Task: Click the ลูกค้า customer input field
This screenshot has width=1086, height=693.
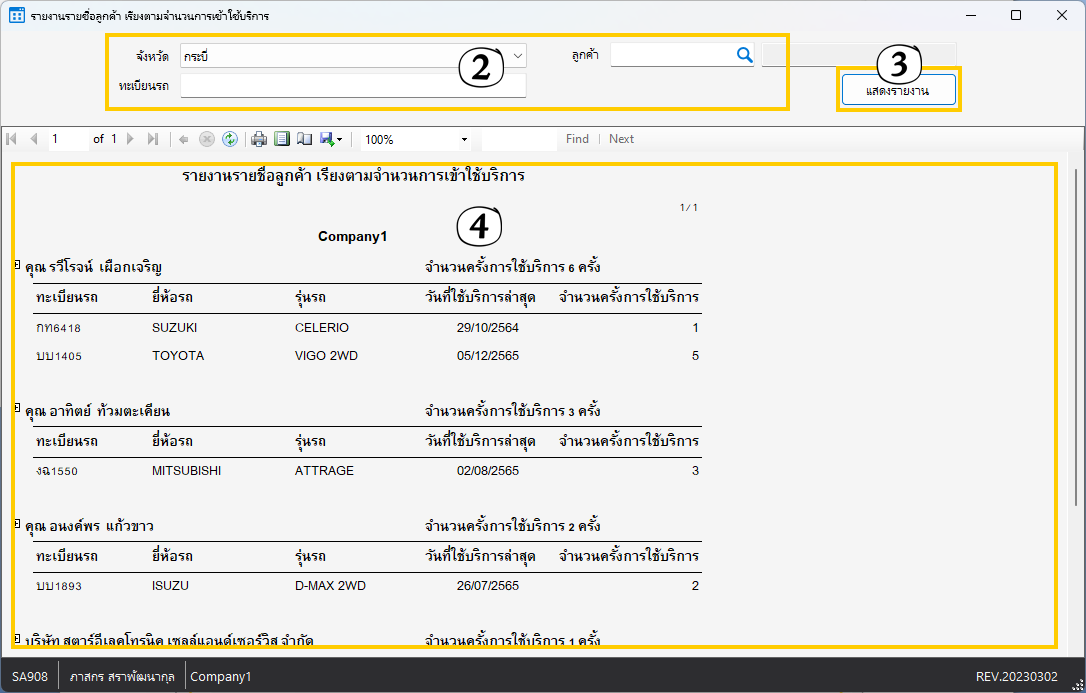Action: click(x=672, y=56)
